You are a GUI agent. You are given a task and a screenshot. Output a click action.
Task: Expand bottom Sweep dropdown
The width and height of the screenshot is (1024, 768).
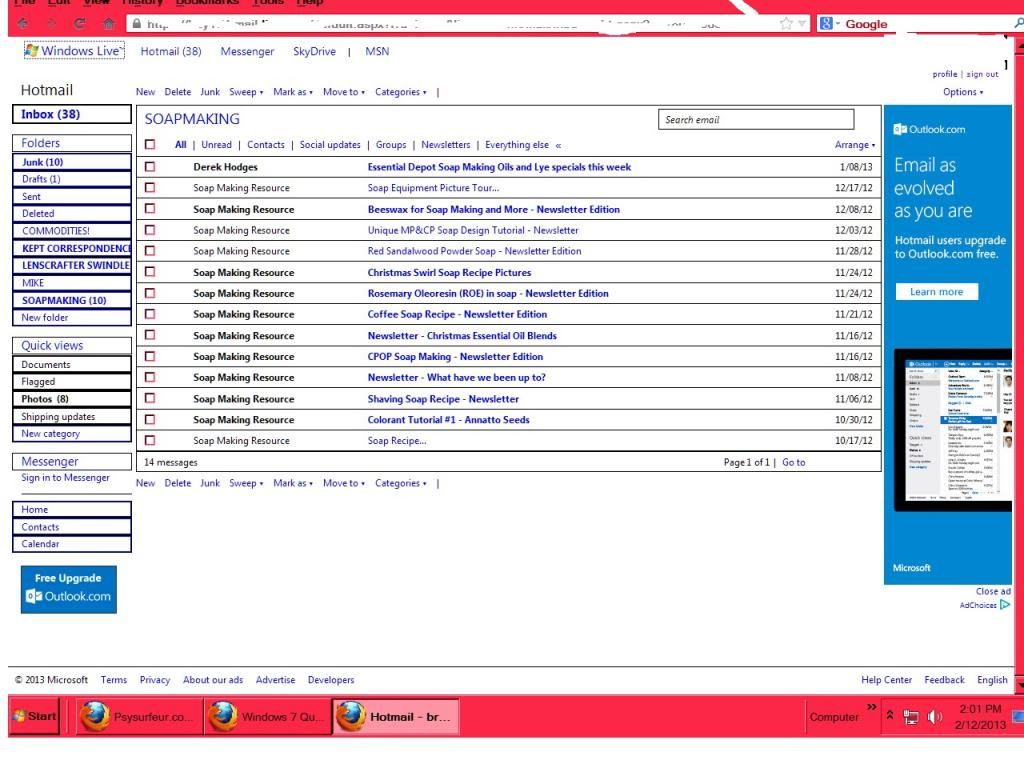click(x=246, y=483)
